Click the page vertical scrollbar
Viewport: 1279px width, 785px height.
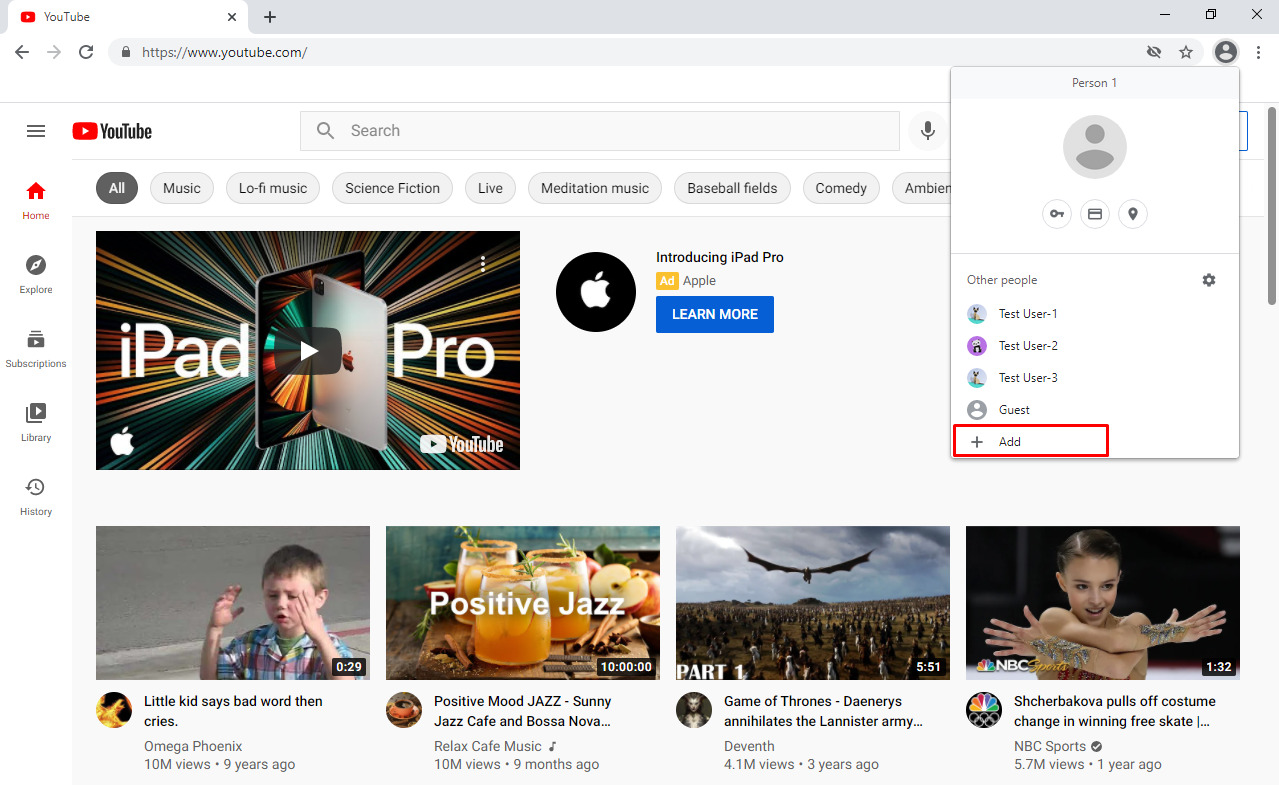[x=1272, y=205]
